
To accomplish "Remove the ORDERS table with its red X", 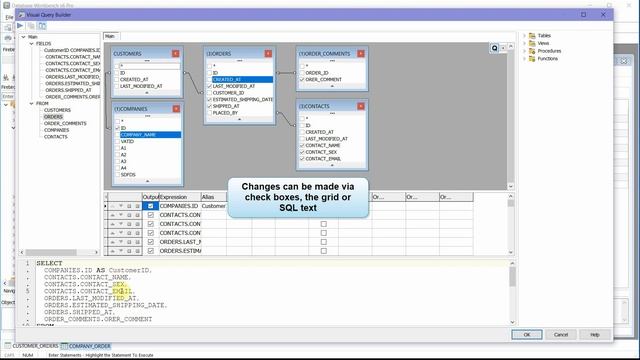I will coord(268,53).
